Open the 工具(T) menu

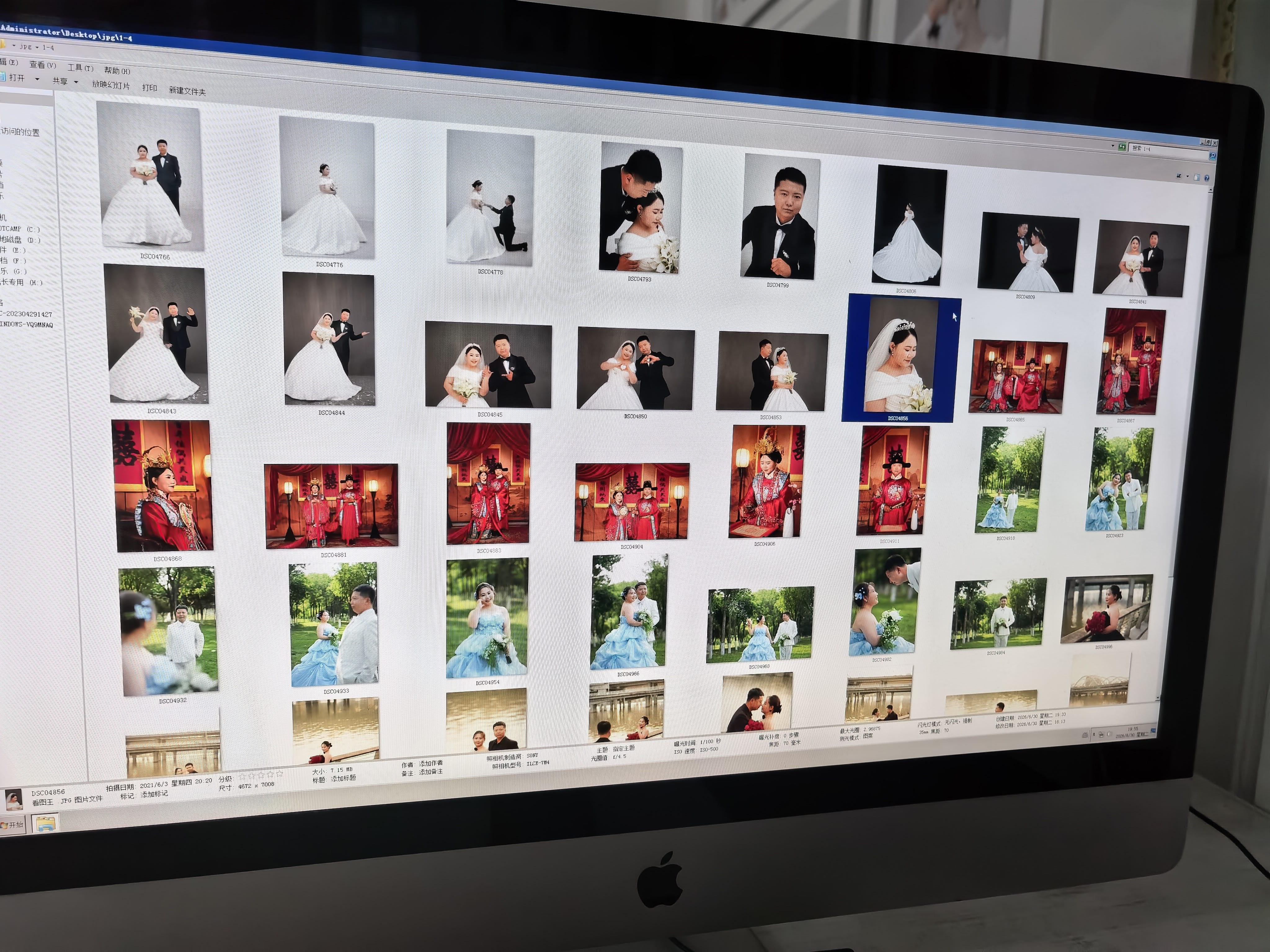[80, 68]
